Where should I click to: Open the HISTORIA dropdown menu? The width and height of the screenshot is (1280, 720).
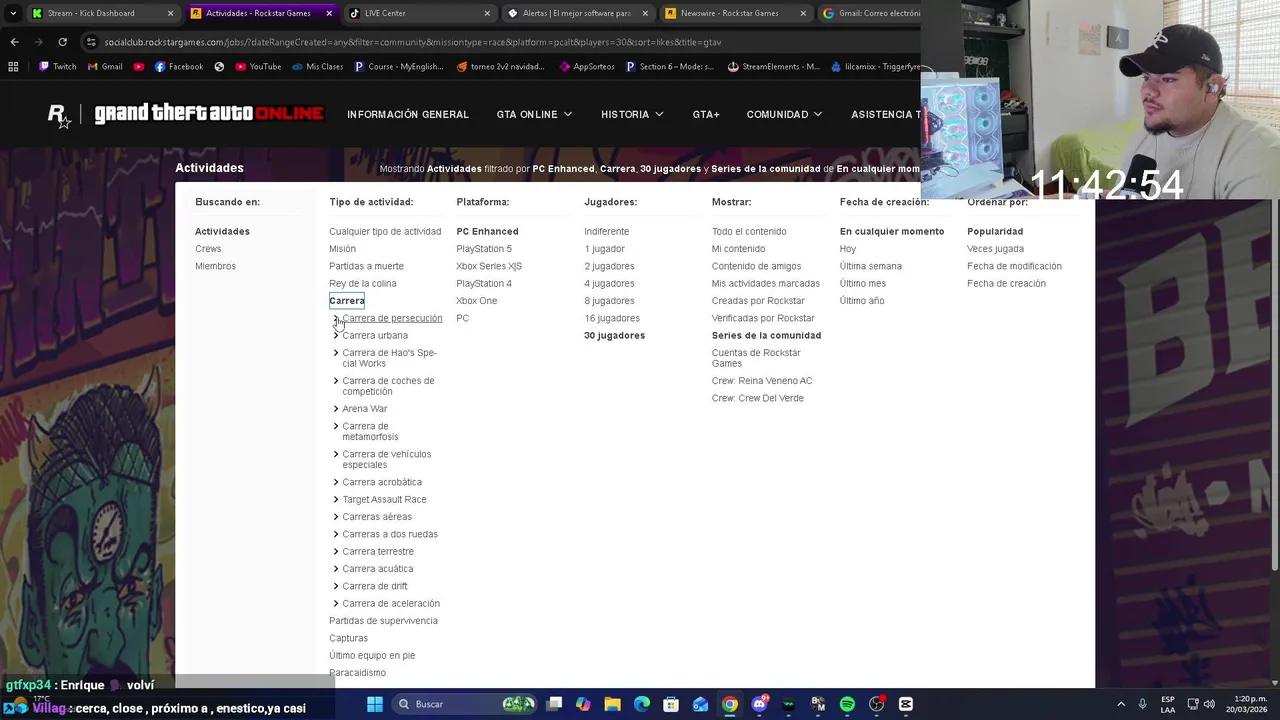(632, 115)
